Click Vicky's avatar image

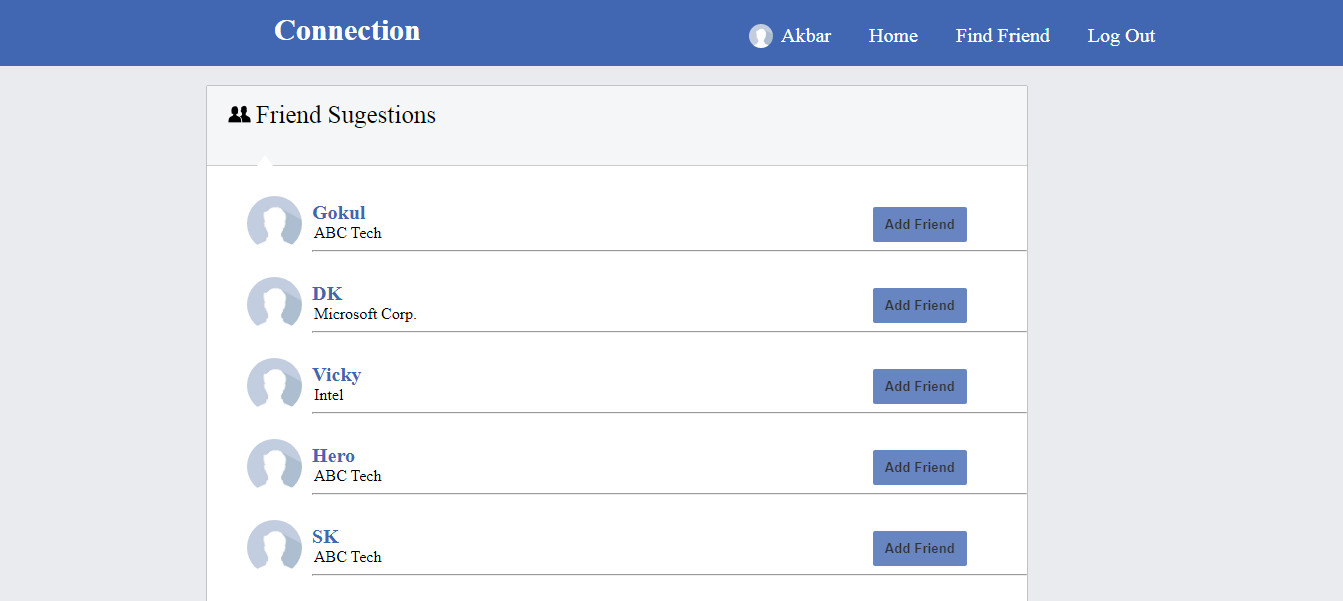pos(274,384)
